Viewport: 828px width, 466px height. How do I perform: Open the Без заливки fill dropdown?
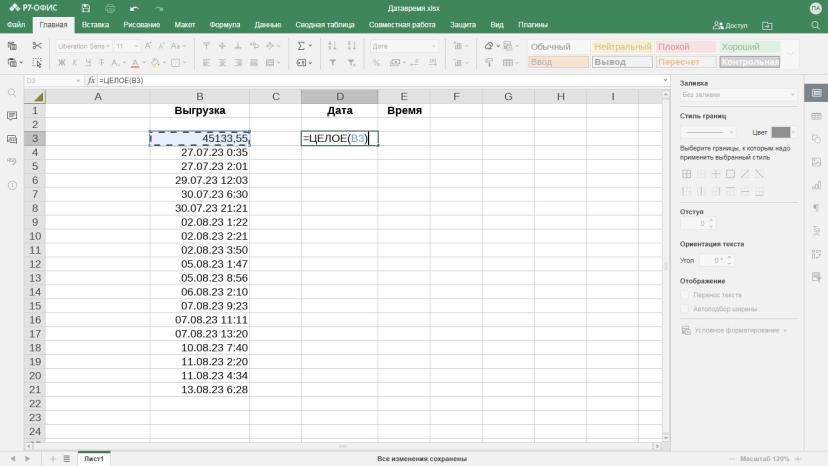(738, 95)
